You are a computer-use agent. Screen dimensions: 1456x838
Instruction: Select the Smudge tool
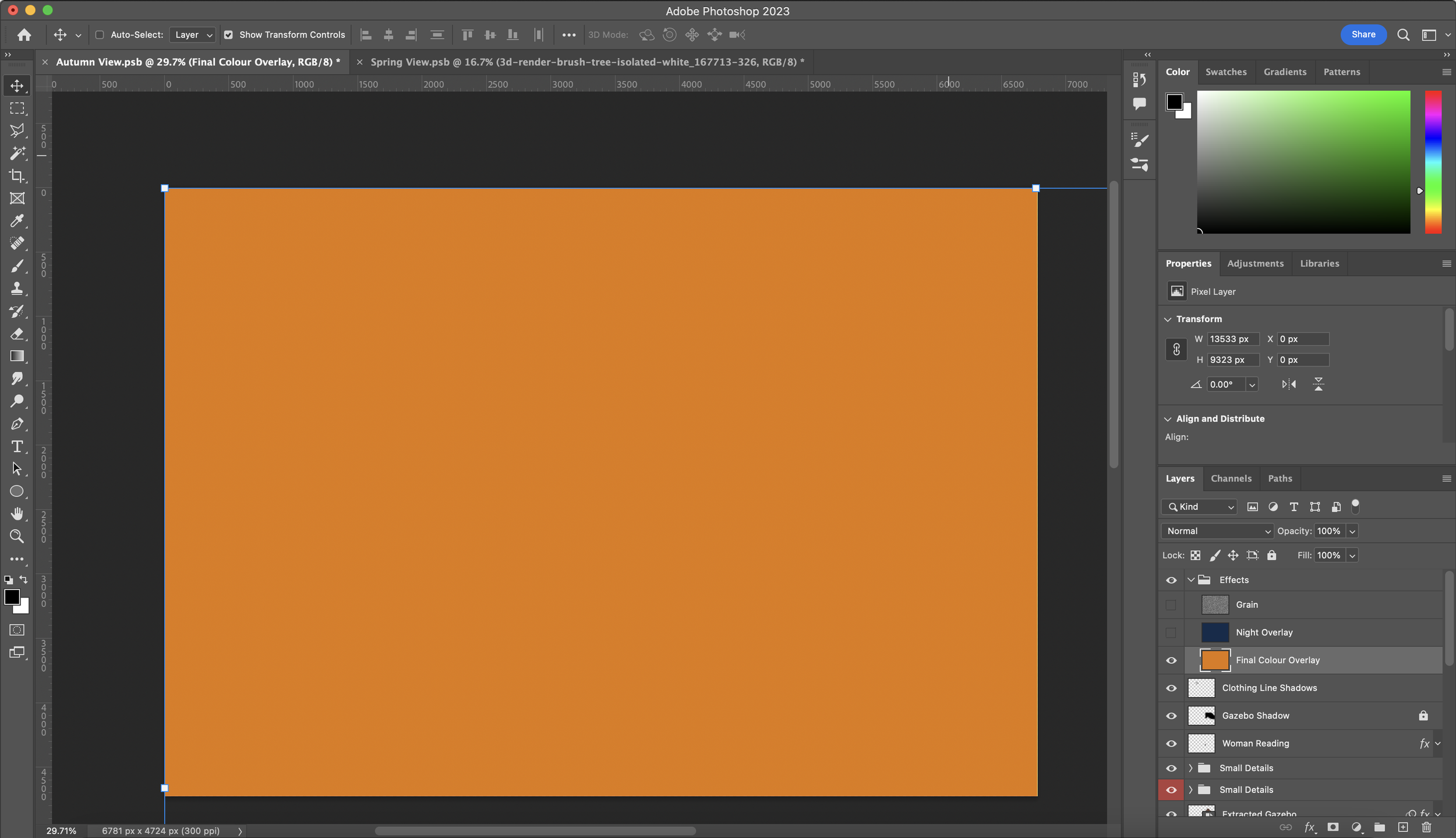click(x=17, y=379)
